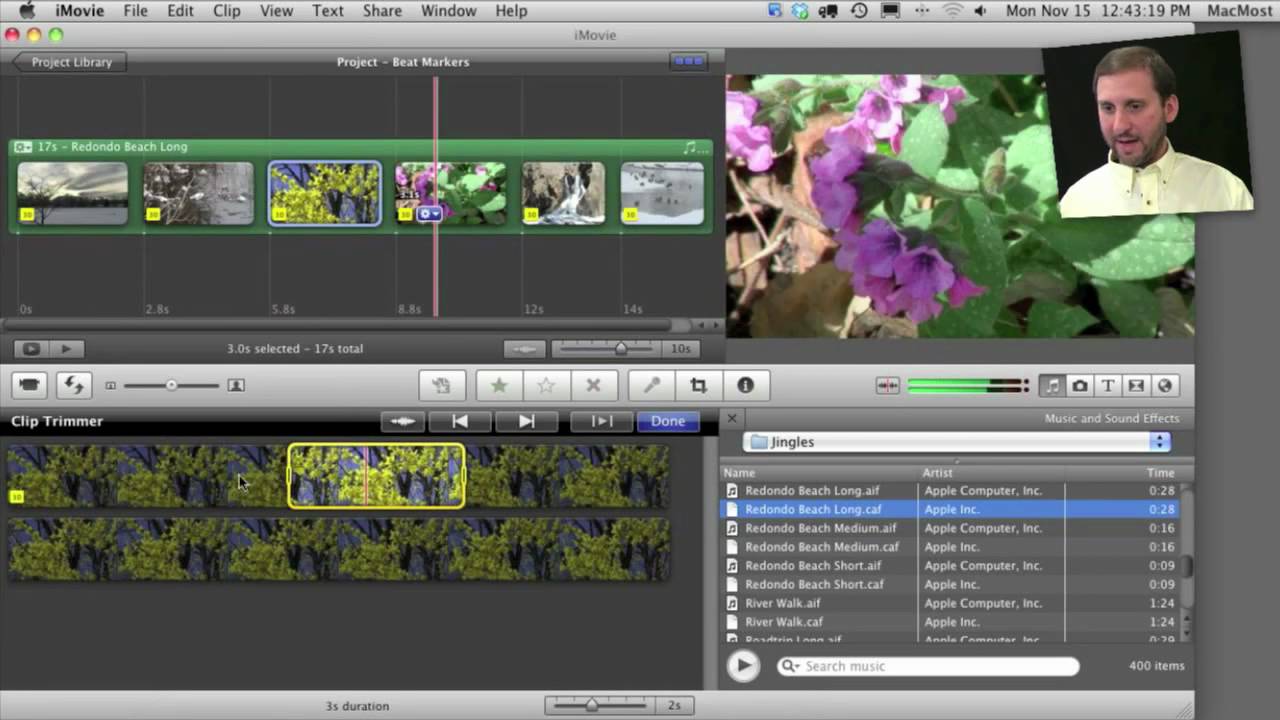Click the Search music field
This screenshot has width=1280, height=720.
click(928, 666)
